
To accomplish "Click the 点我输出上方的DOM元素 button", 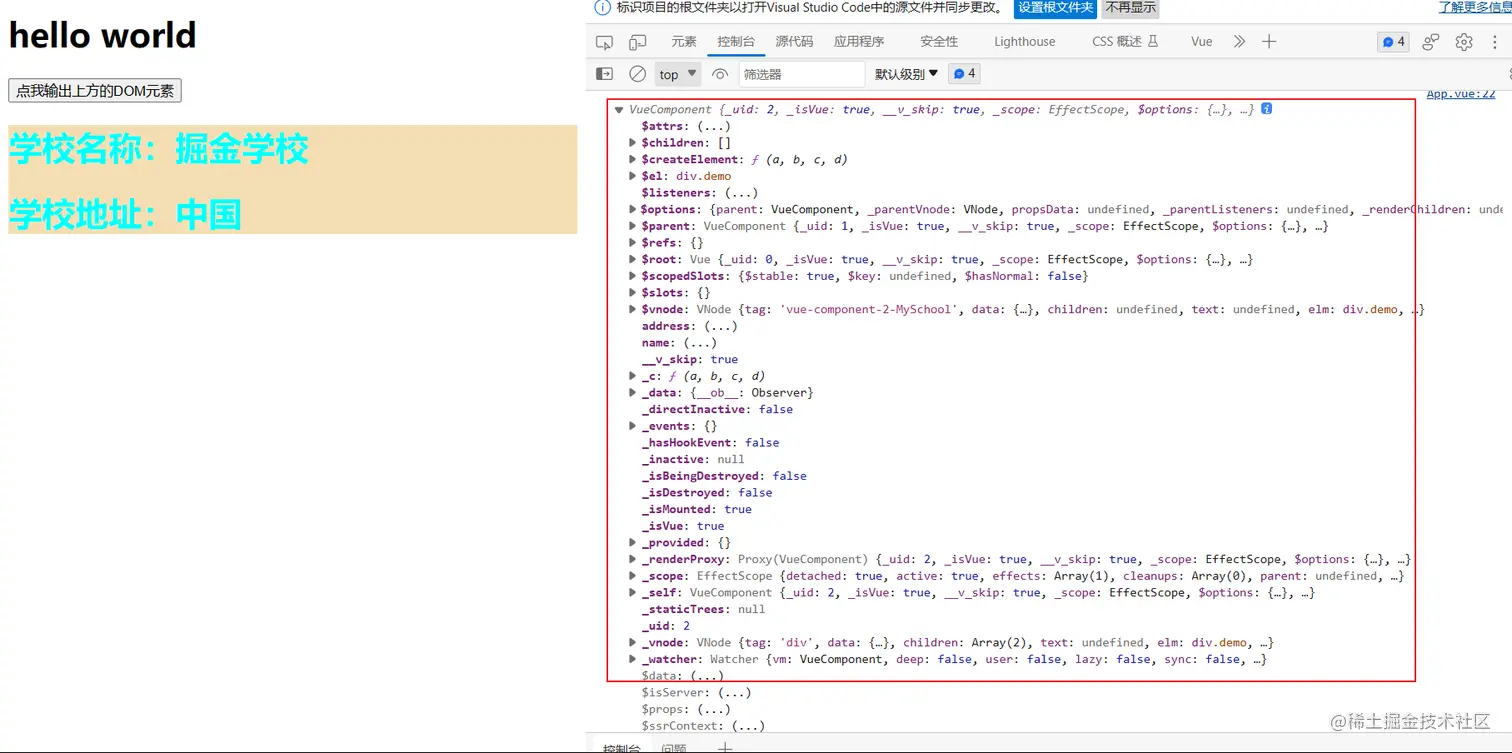I will pos(95,91).
